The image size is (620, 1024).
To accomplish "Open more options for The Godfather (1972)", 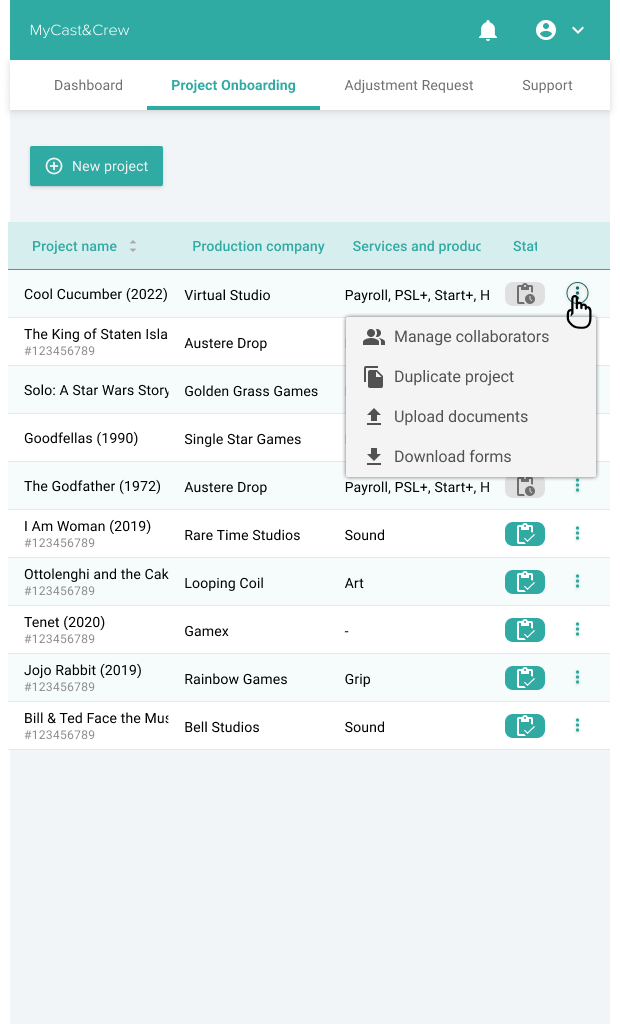I will 578,485.
